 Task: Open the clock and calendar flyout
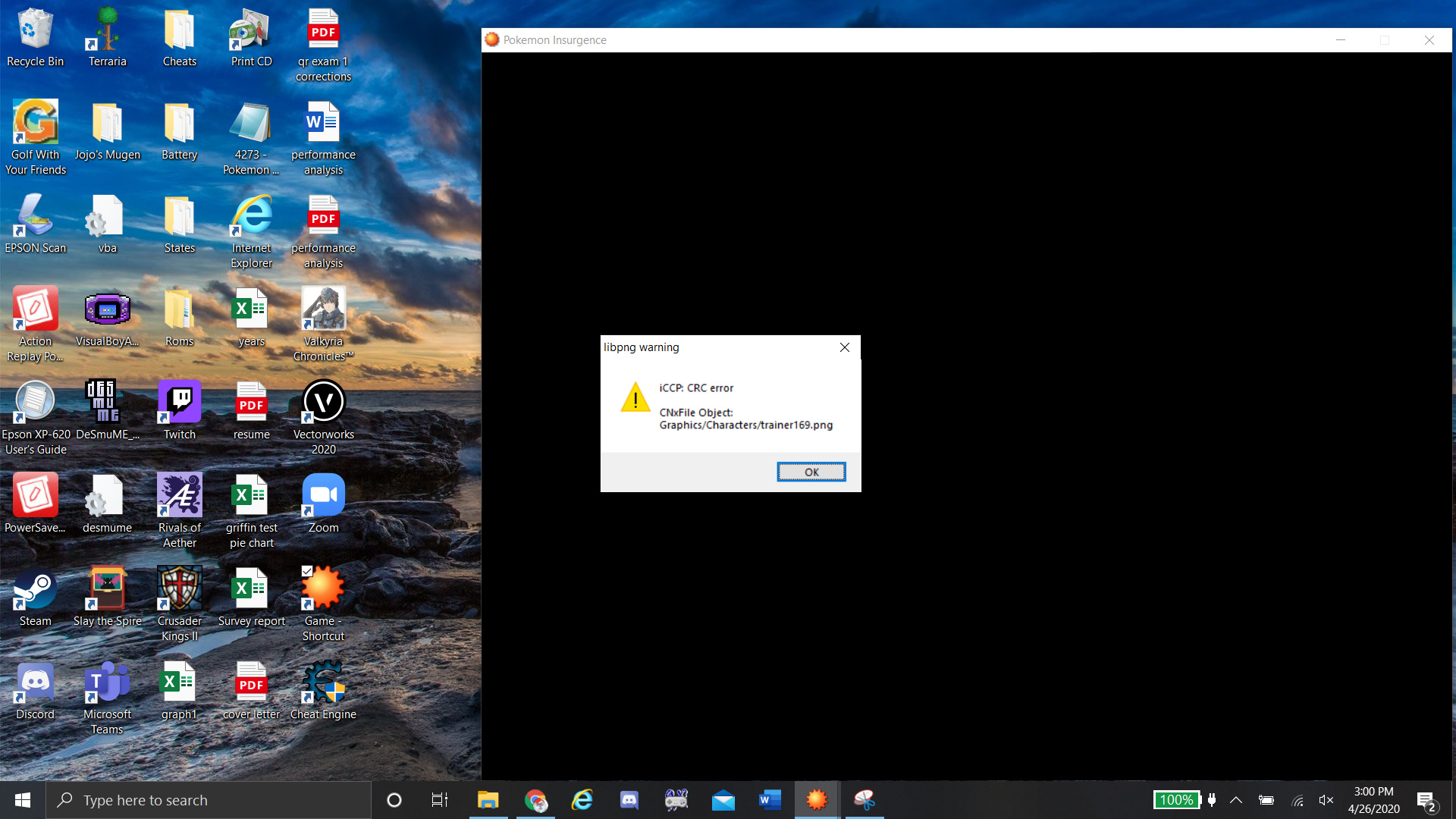[1373, 800]
